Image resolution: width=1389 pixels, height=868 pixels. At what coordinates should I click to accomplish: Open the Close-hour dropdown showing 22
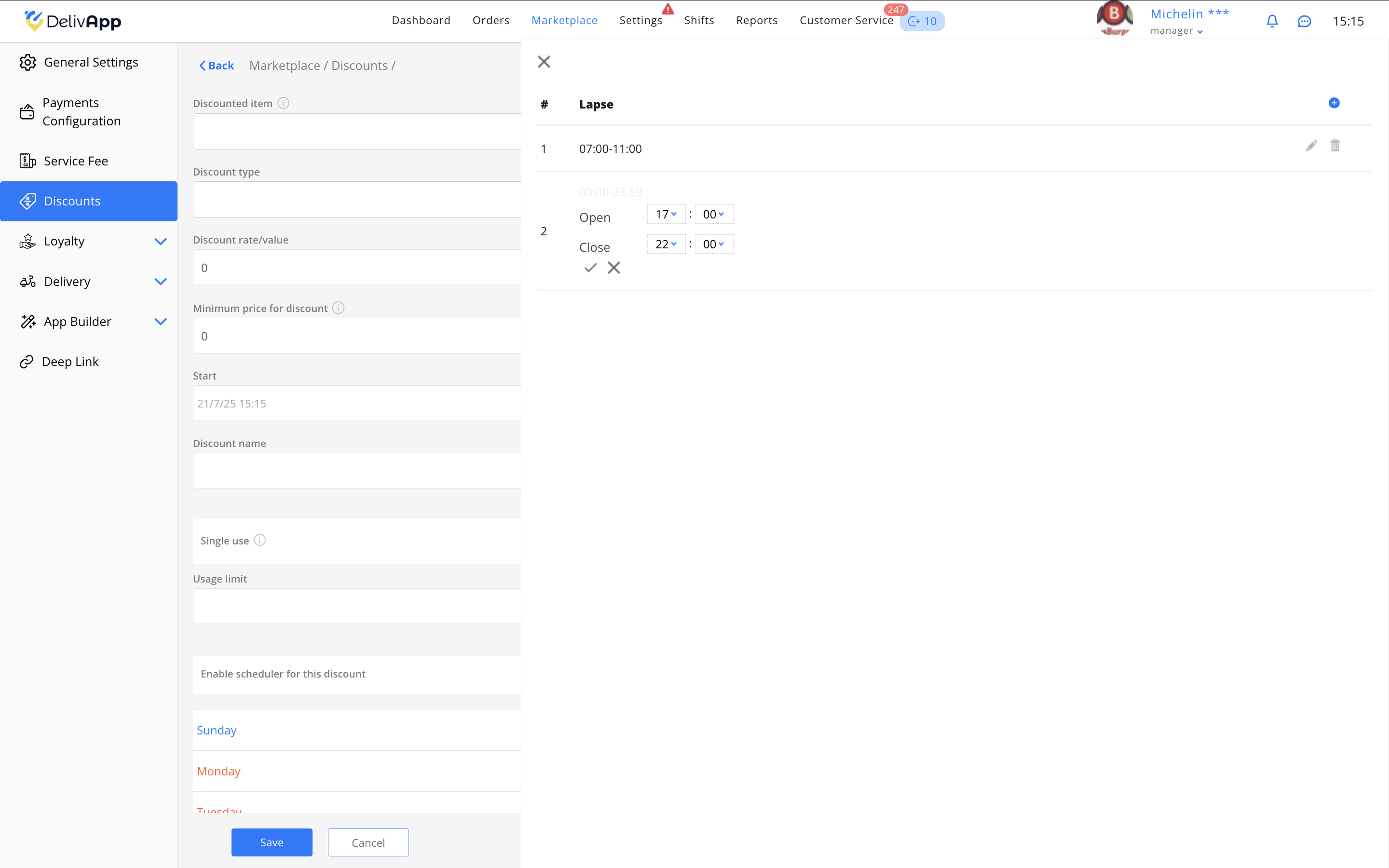click(x=666, y=244)
